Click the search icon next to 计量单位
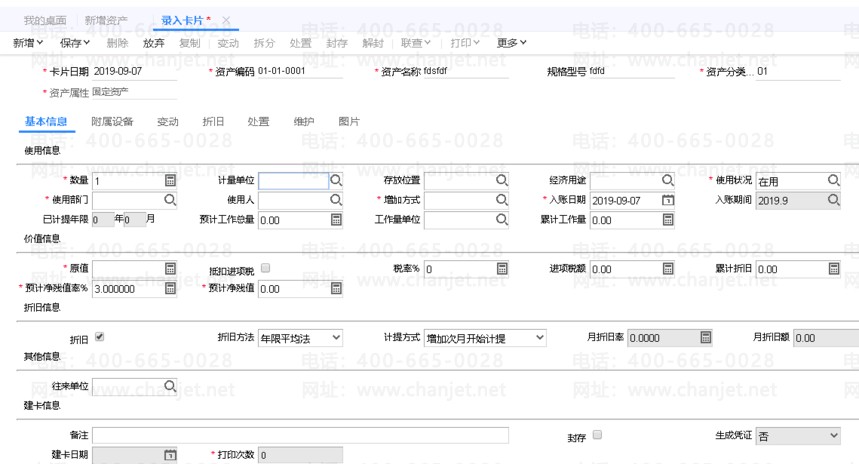The width and height of the screenshot is (859, 464). click(337, 180)
